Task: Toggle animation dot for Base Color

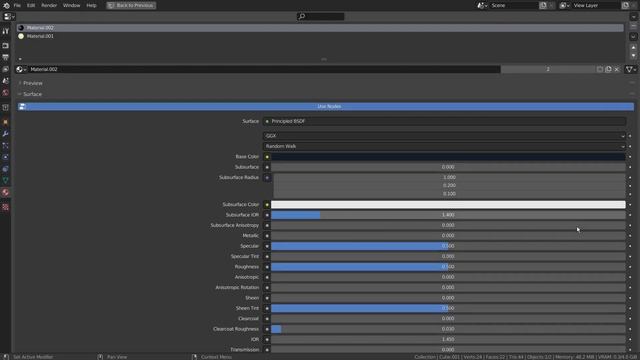Action: [630, 157]
